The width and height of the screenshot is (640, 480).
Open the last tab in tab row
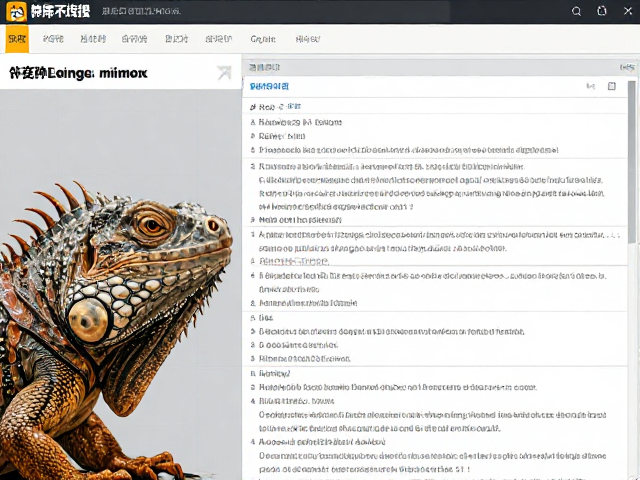[x=308, y=39]
